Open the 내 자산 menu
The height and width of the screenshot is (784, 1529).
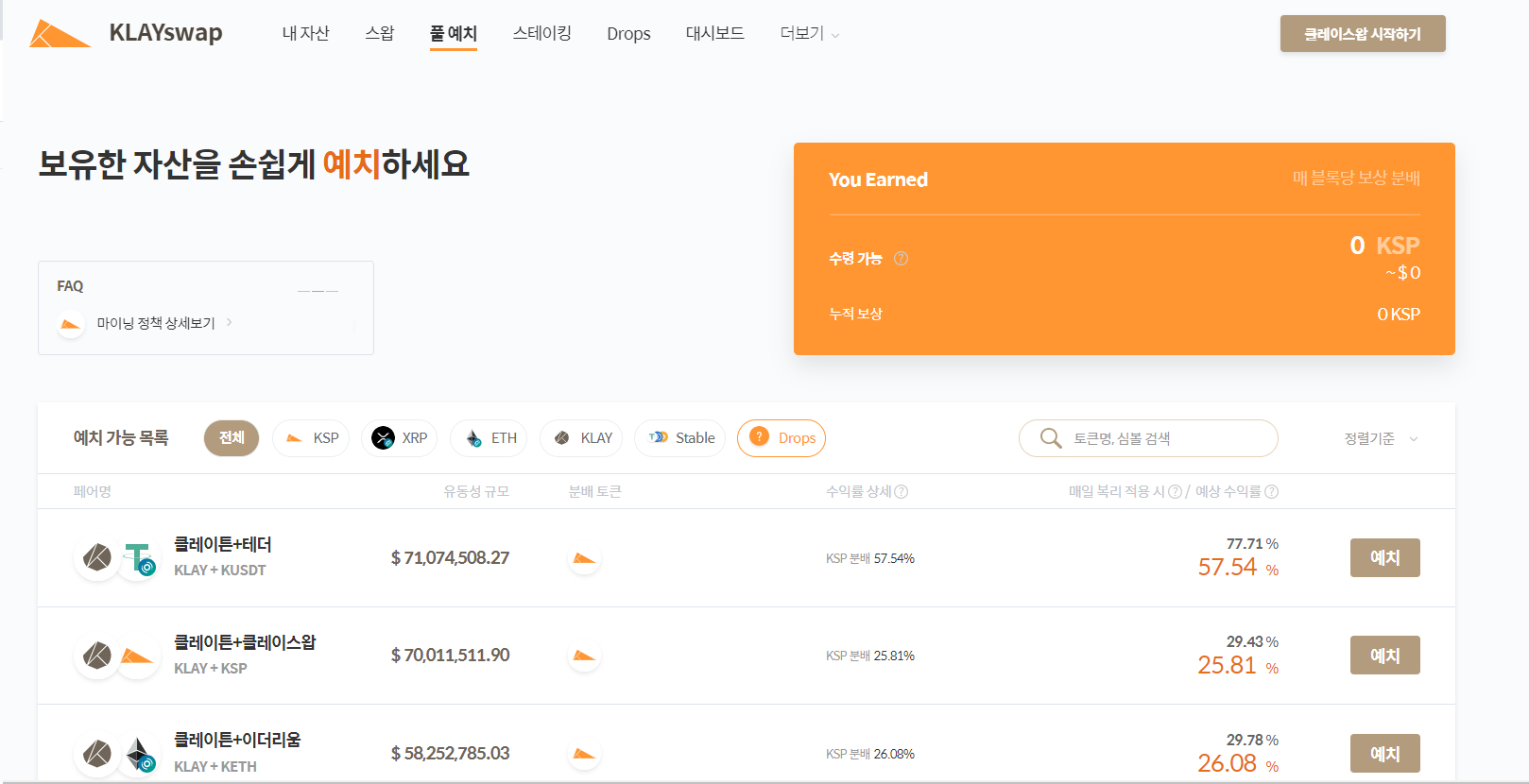[x=305, y=33]
